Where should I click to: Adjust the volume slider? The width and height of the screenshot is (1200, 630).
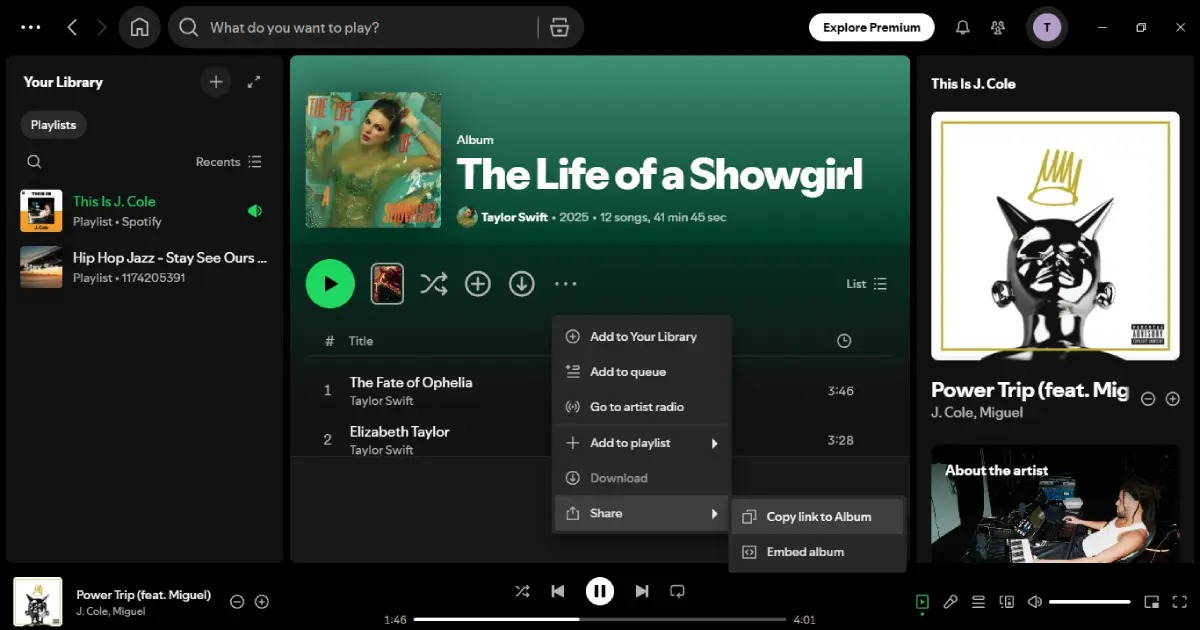pos(1090,602)
